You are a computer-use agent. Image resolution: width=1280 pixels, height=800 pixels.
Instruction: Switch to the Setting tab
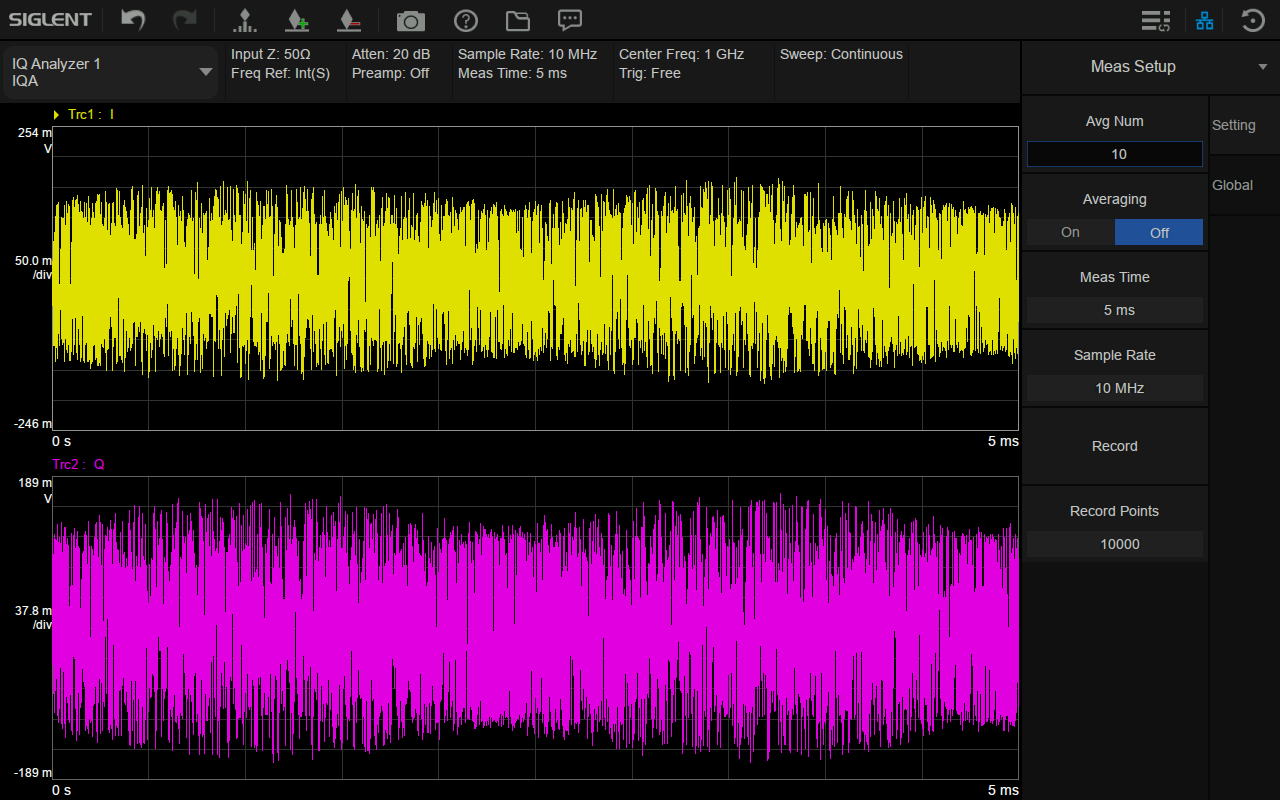click(1234, 125)
